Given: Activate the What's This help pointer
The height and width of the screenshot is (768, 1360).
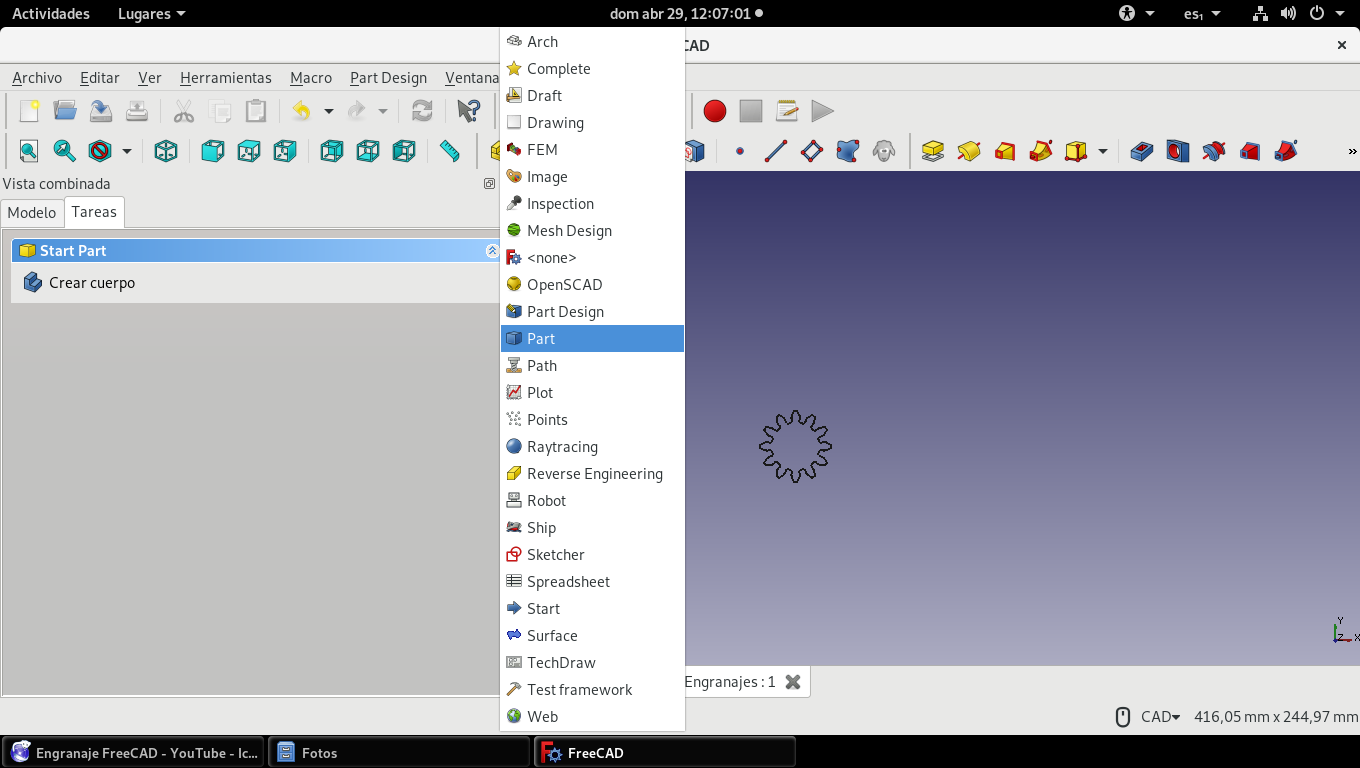Looking at the screenshot, I should pos(468,111).
